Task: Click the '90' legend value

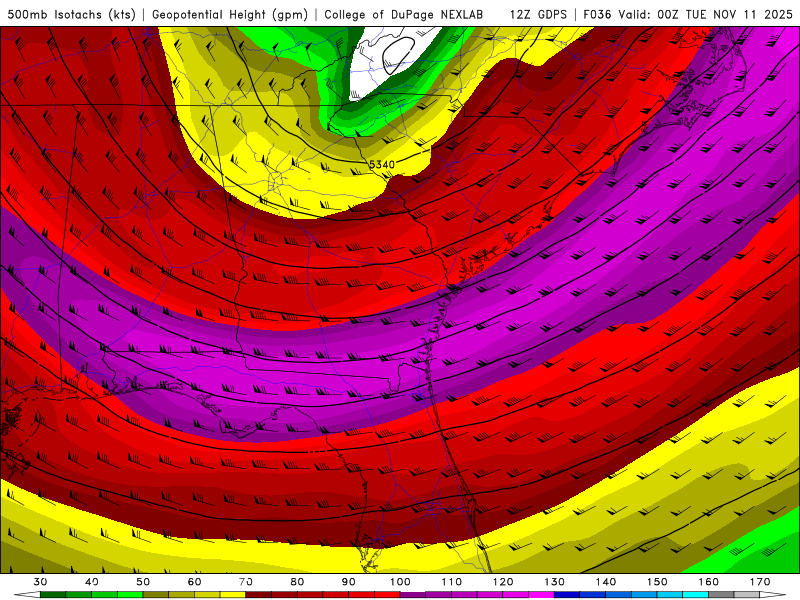Action: (349, 582)
